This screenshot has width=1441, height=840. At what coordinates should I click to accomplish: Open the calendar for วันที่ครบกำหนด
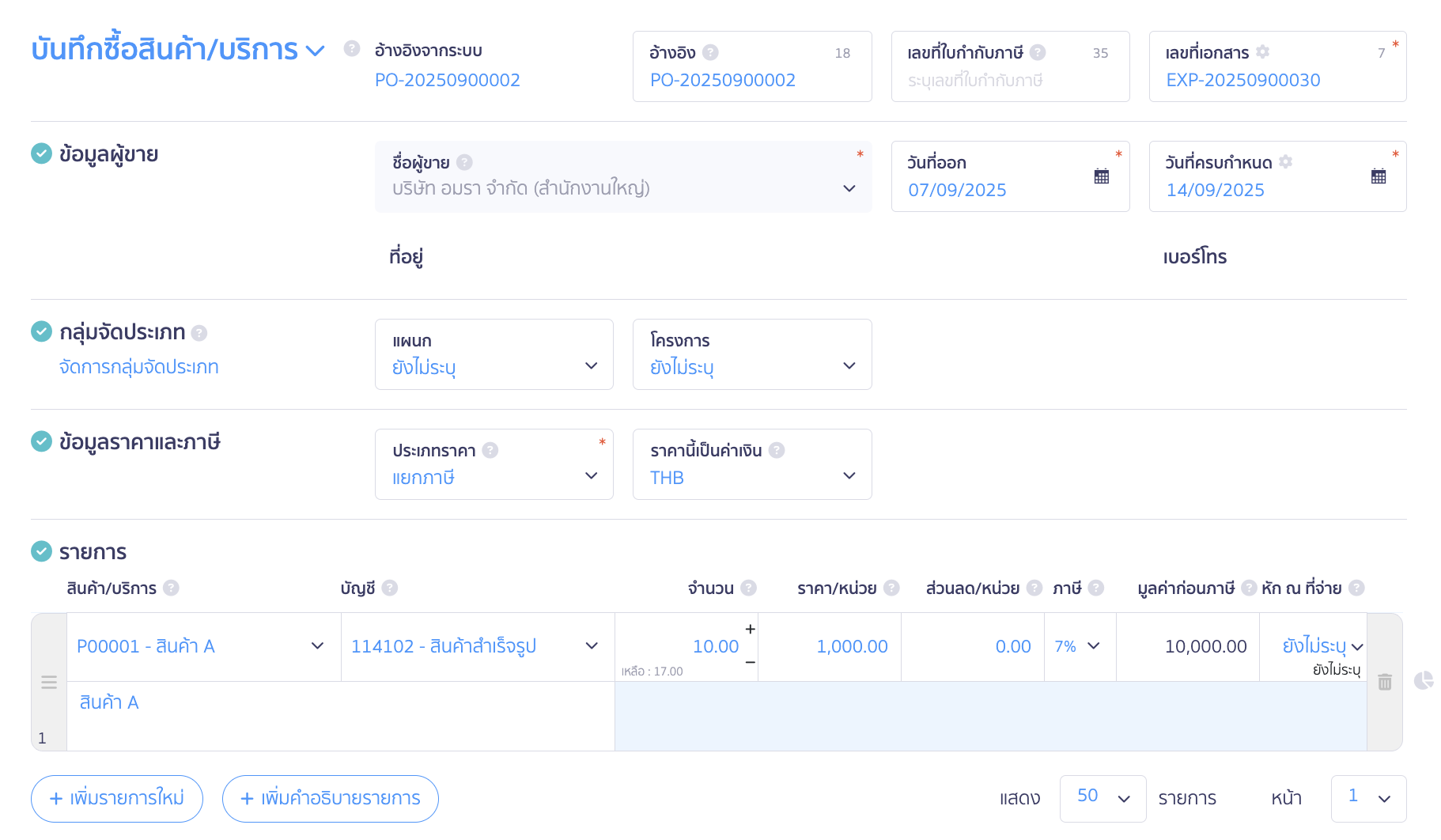(x=1378, y=176)
